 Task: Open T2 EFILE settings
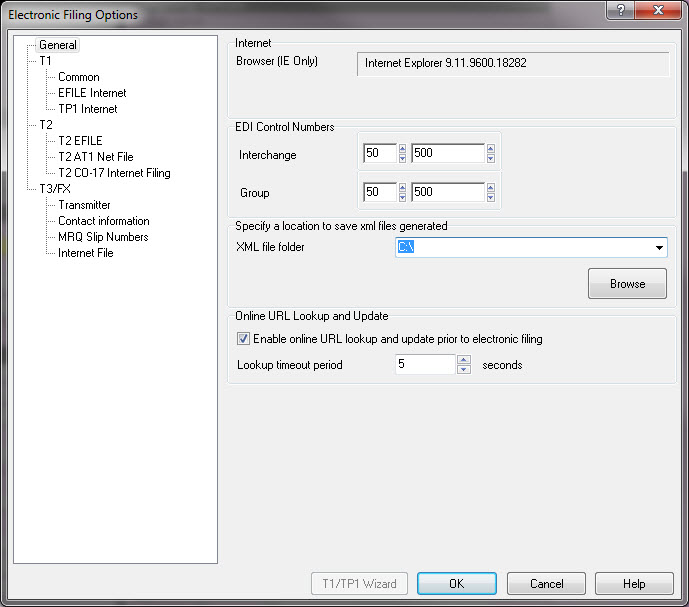(80, 141)
